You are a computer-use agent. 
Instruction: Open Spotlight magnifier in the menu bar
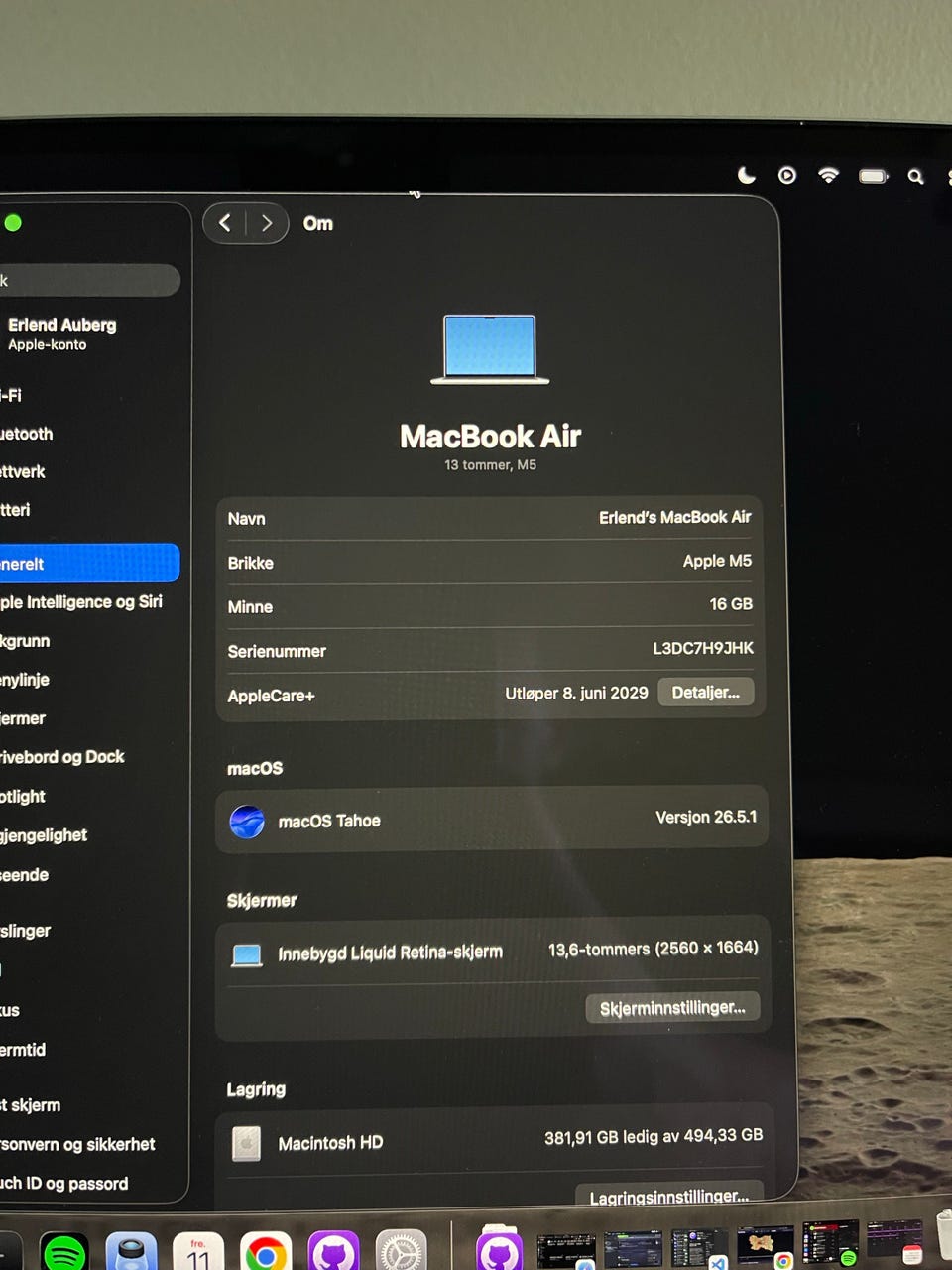[x=916, y=177]
